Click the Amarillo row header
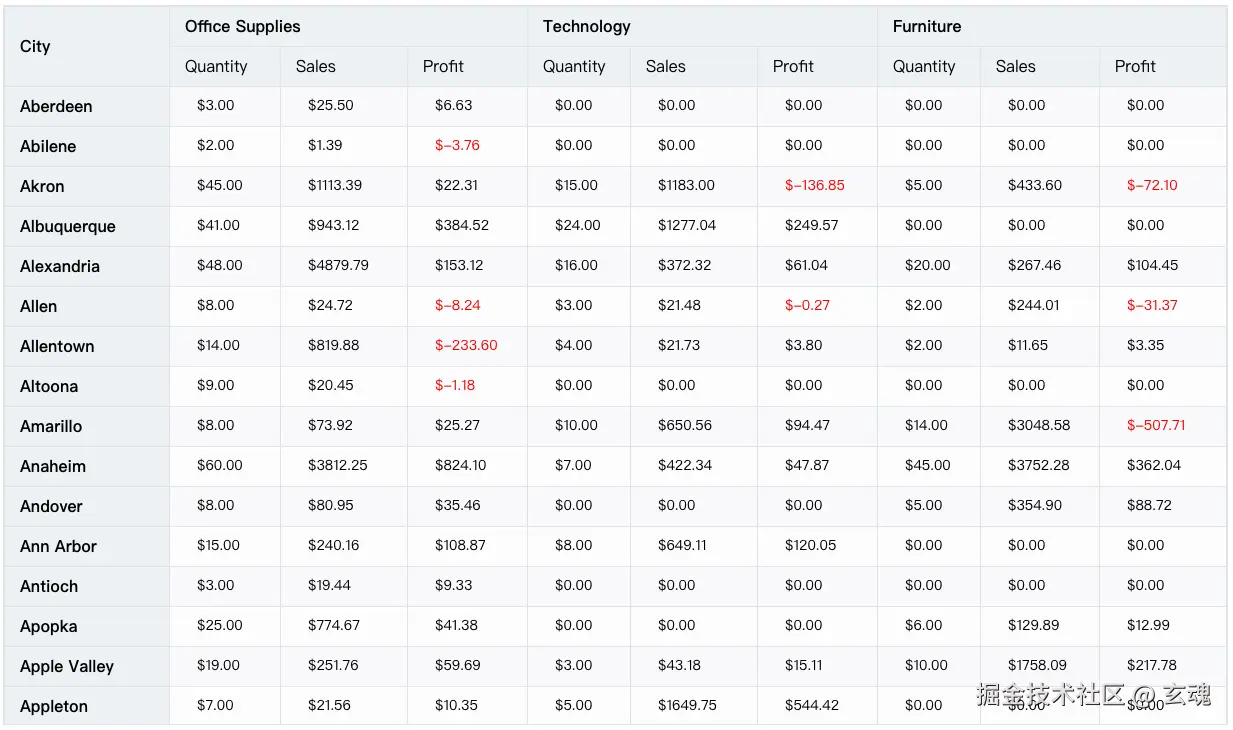Image resolution: width=1233 pixels, height=730 pixels. (51, 427)
